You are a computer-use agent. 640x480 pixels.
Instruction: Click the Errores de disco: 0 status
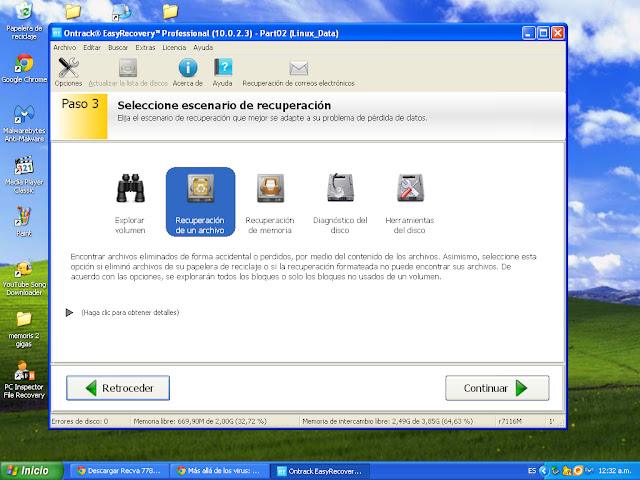click(80, 421)
